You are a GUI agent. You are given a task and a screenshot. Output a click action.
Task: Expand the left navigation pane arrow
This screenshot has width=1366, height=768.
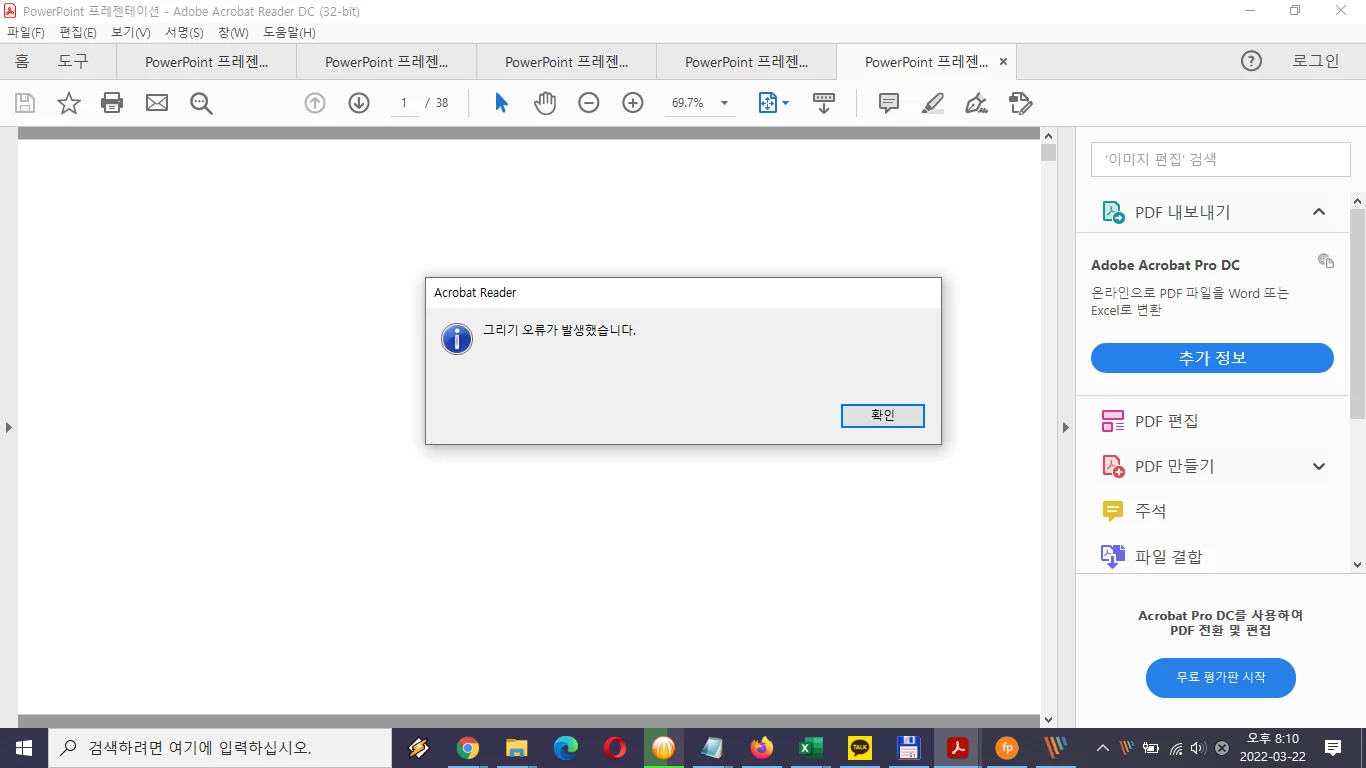tap(8, 427)
